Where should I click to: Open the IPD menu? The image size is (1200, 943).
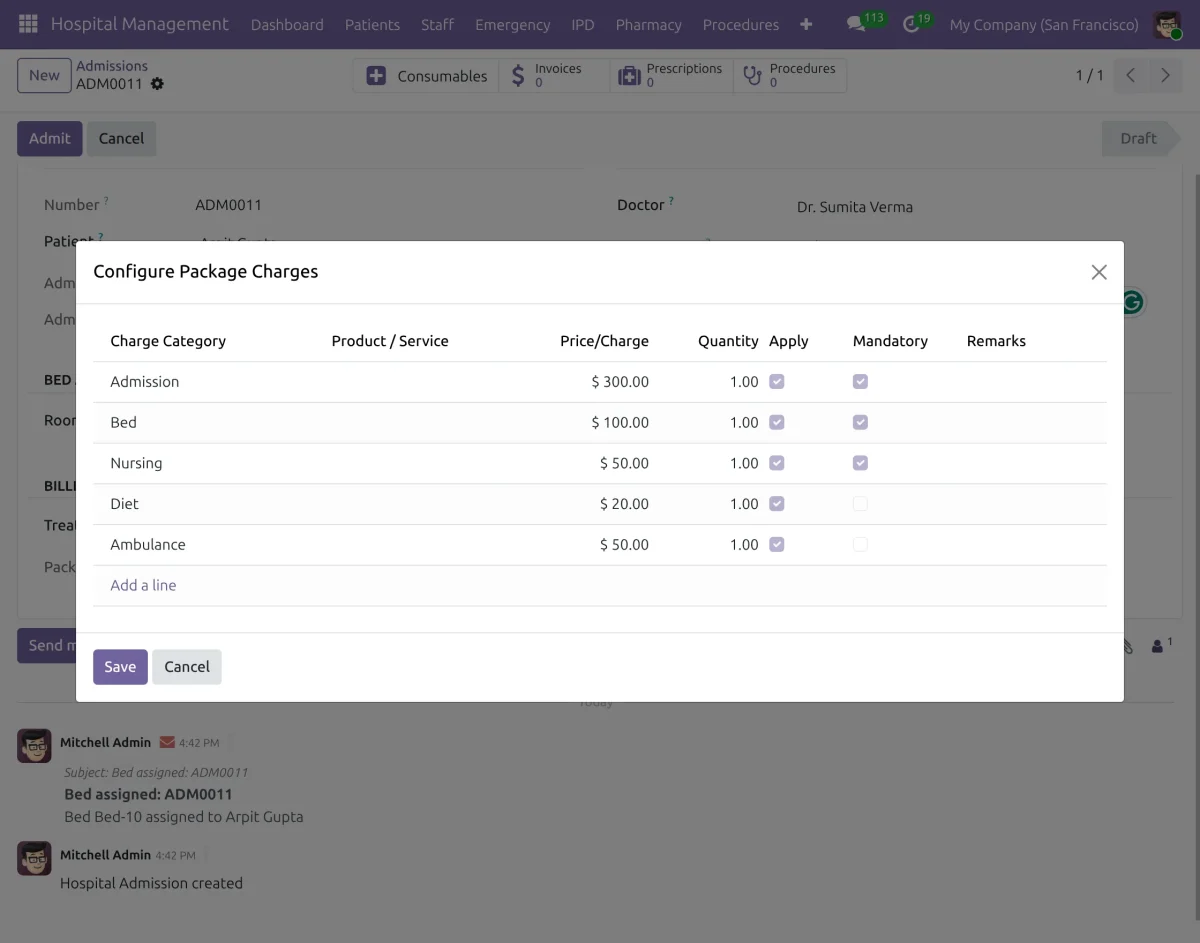[x=583, y=24]
